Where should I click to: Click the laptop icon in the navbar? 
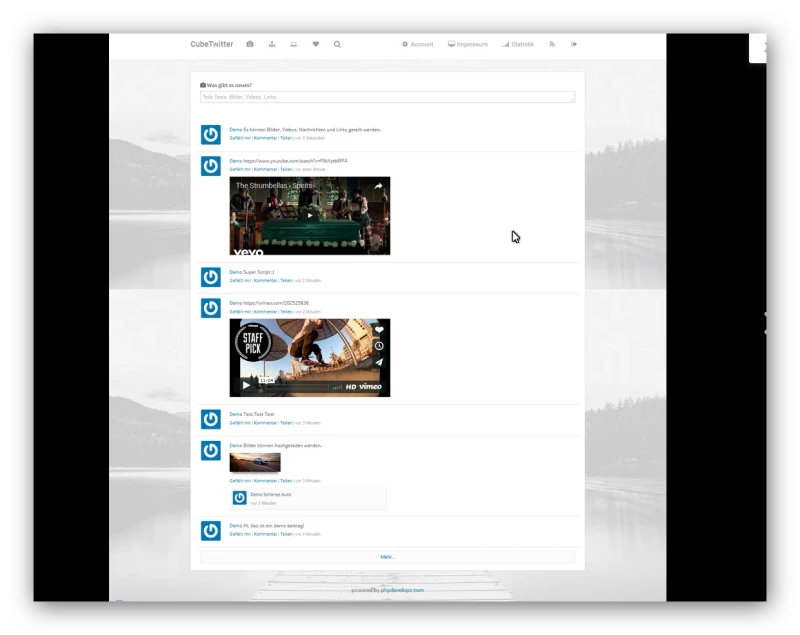294,44
